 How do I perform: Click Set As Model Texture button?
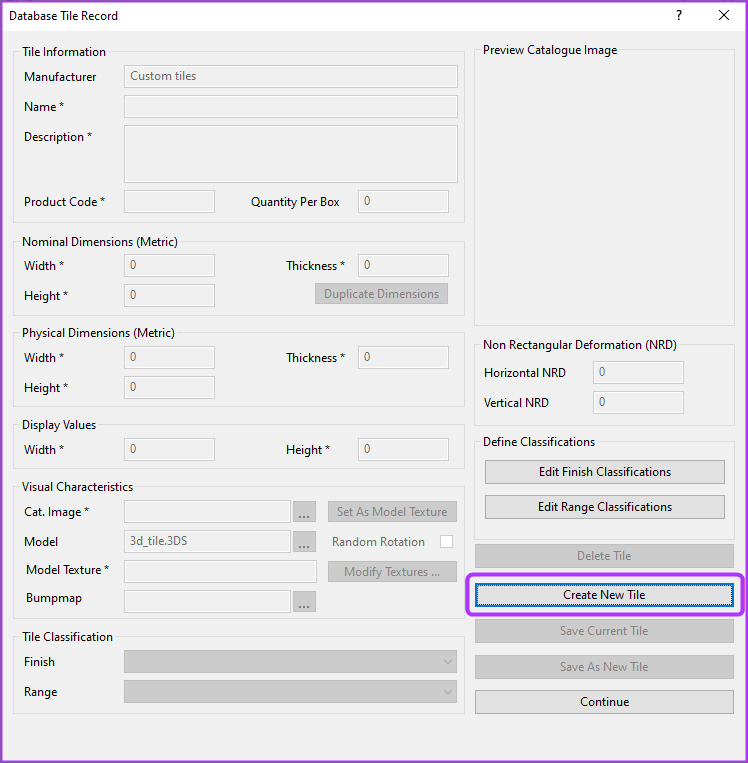(x=392, y=511)
